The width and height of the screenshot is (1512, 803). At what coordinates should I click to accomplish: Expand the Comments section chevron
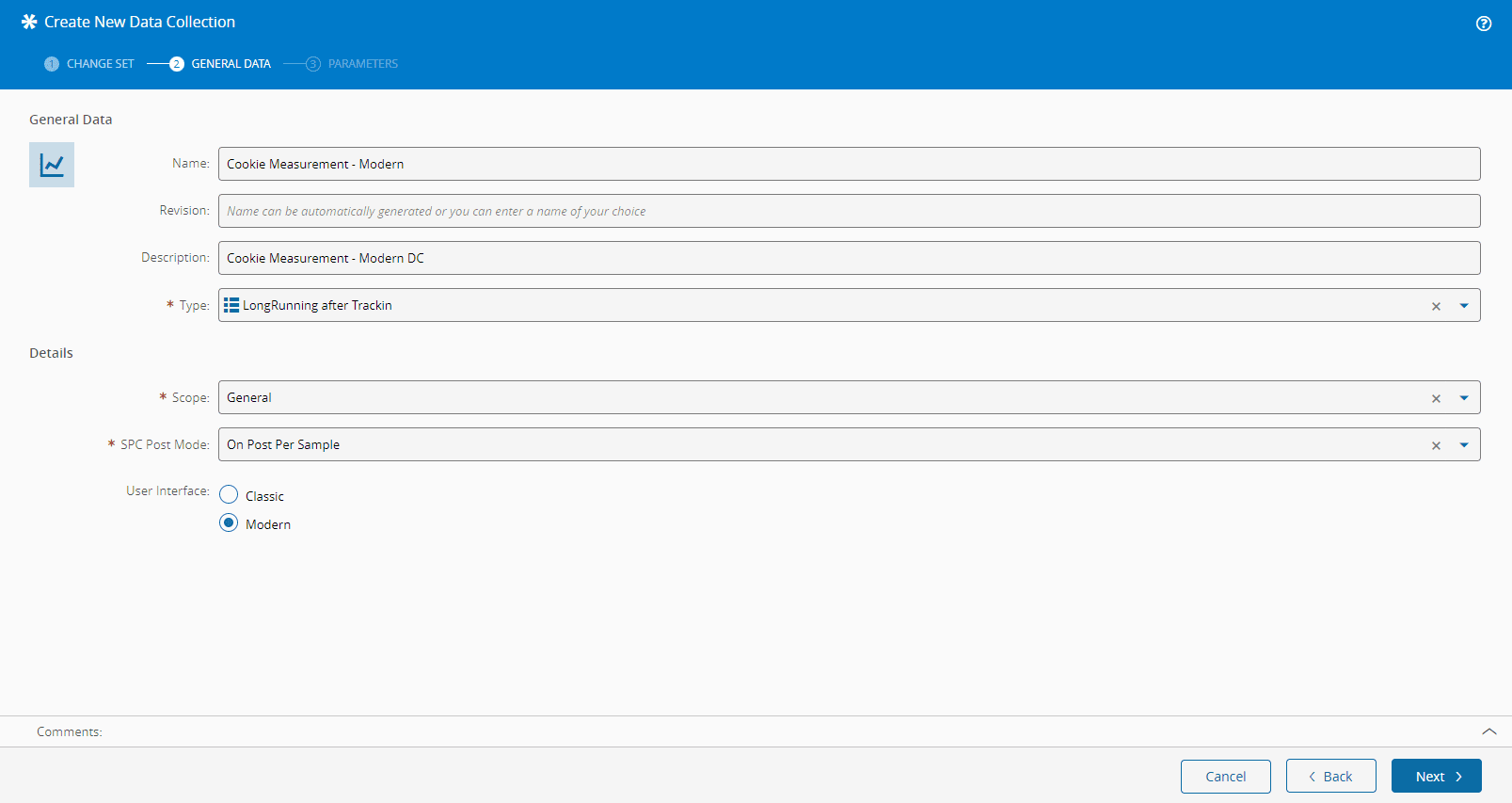(1489, 731)
